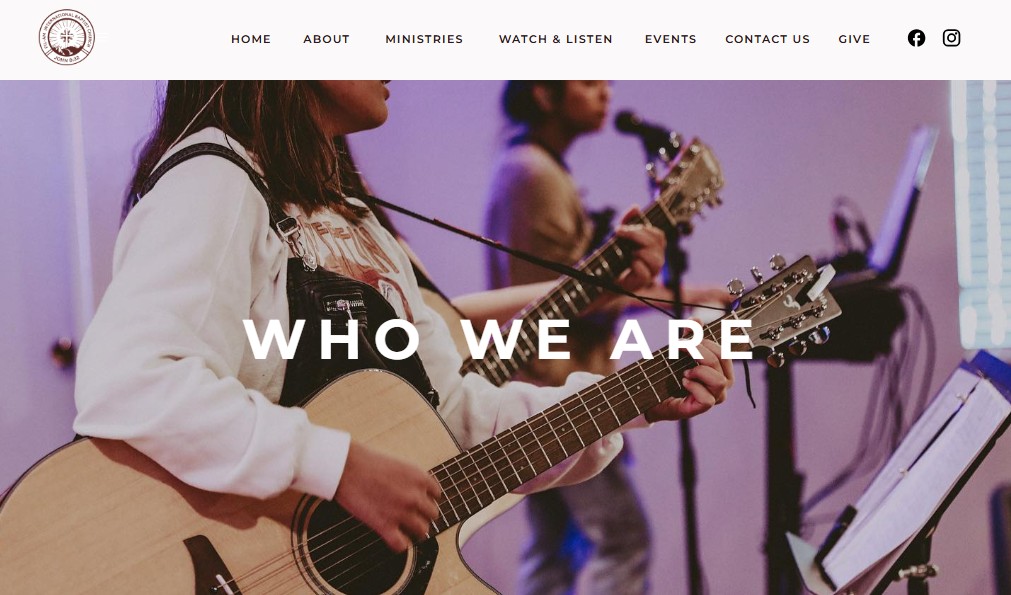Click the sheet music on the stand
The image size is (1011, 595).
(916, 477)
